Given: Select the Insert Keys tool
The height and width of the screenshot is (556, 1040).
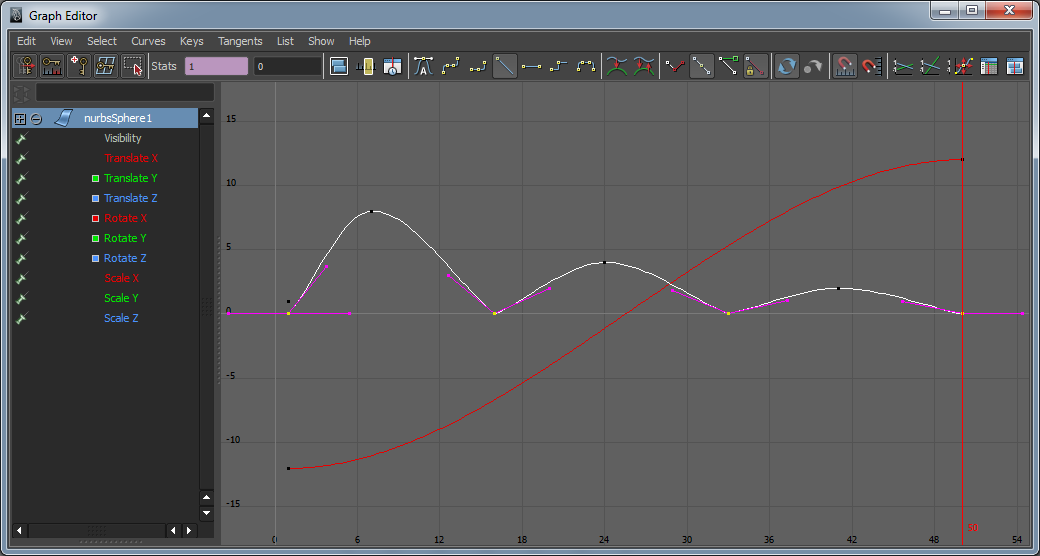Looking at the screenshot, I should (x=52, y=67).
